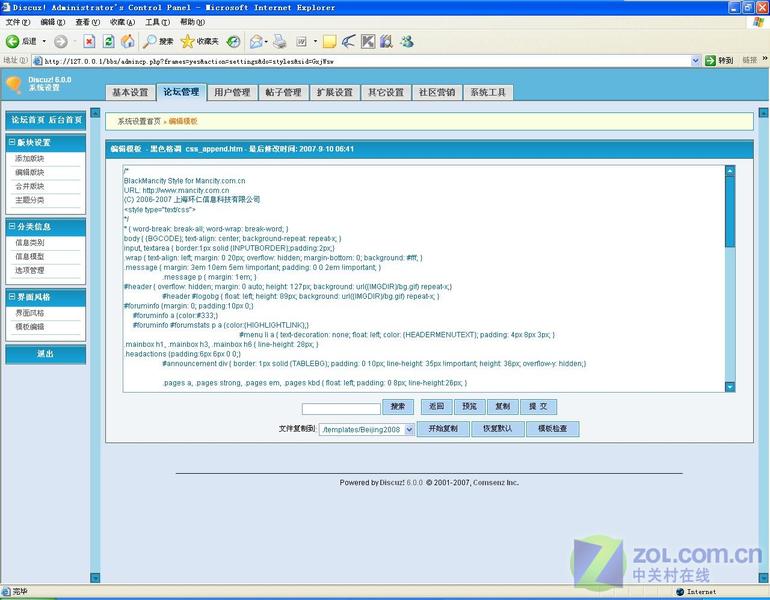This screenshot has width=770, height=600.
Task: Open the 收藏 menu
Action: pyautogui.click(x=122, y=22)
